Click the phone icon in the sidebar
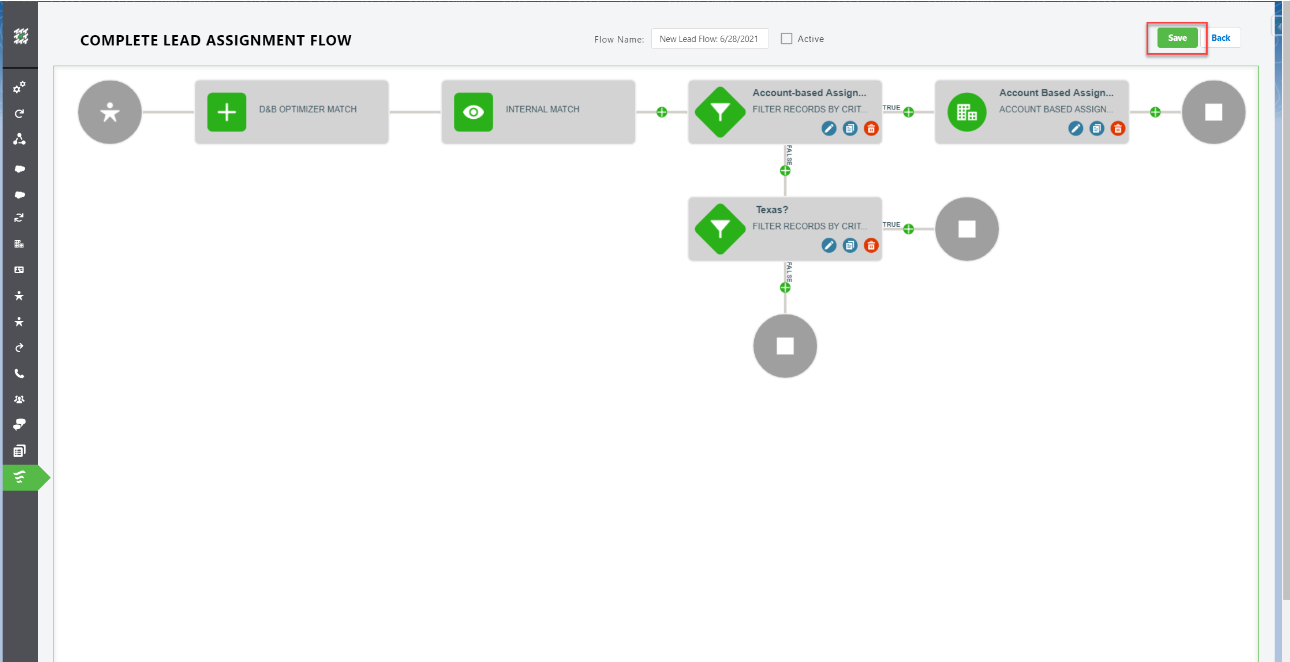Viewport: 1290px width, 662px height. 20,371
